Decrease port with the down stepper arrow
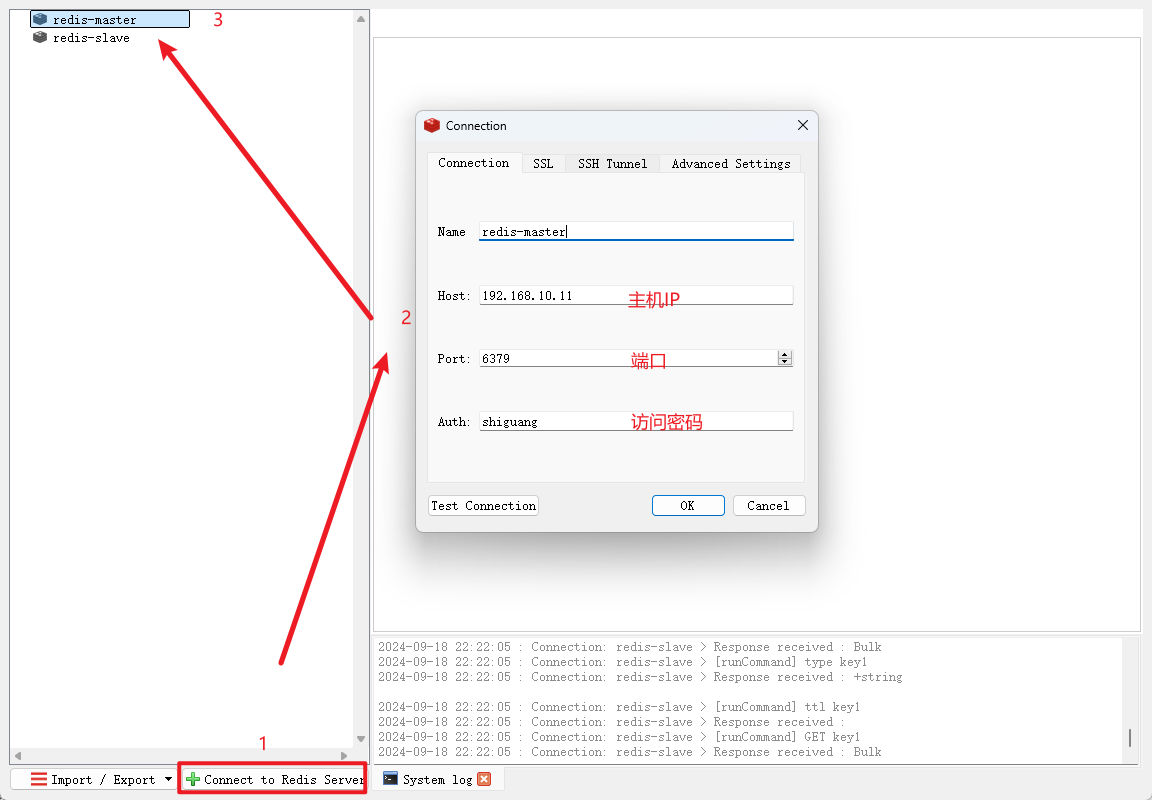 [785, 362]
